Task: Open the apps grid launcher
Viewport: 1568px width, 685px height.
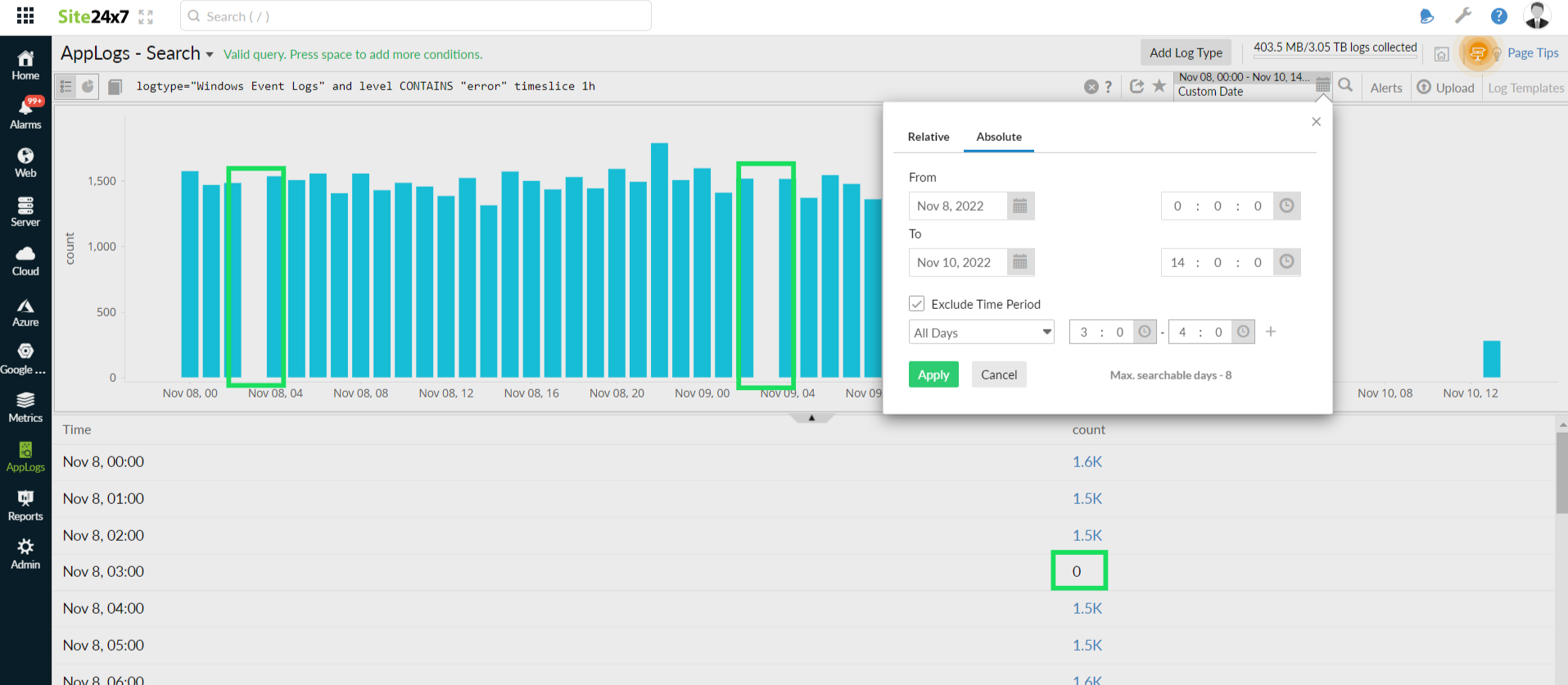Action: tap(25, 16)
